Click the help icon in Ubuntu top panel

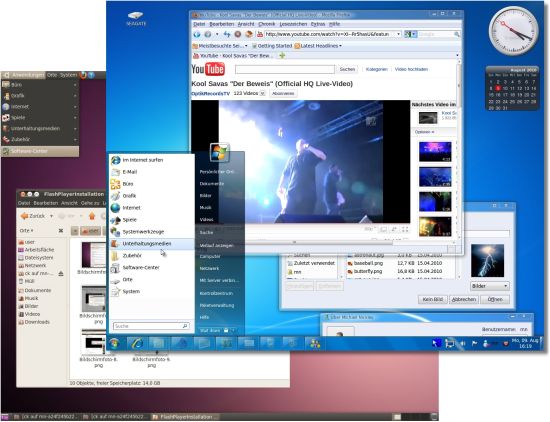point(91,75)
